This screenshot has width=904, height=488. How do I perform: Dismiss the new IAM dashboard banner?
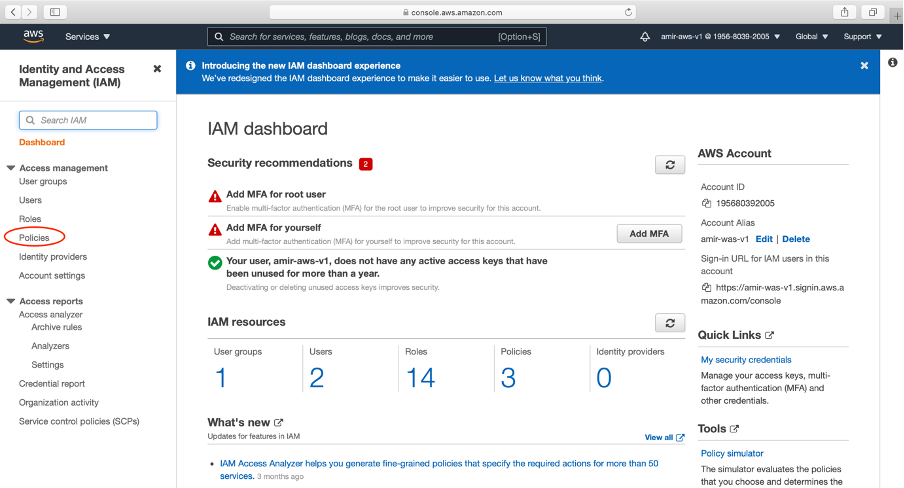[864, 66]
